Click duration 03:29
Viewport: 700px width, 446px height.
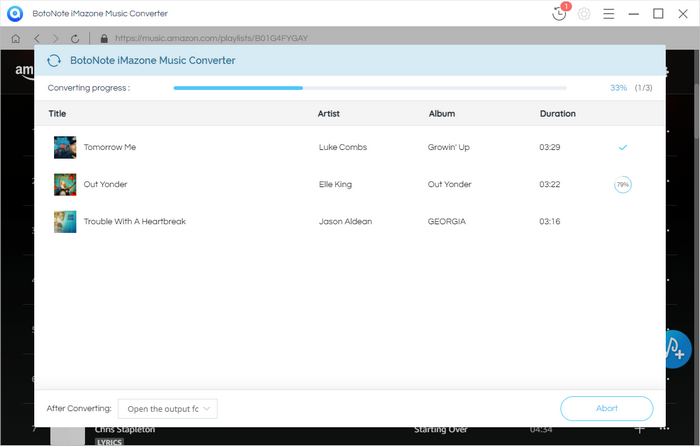click(550, 147)
